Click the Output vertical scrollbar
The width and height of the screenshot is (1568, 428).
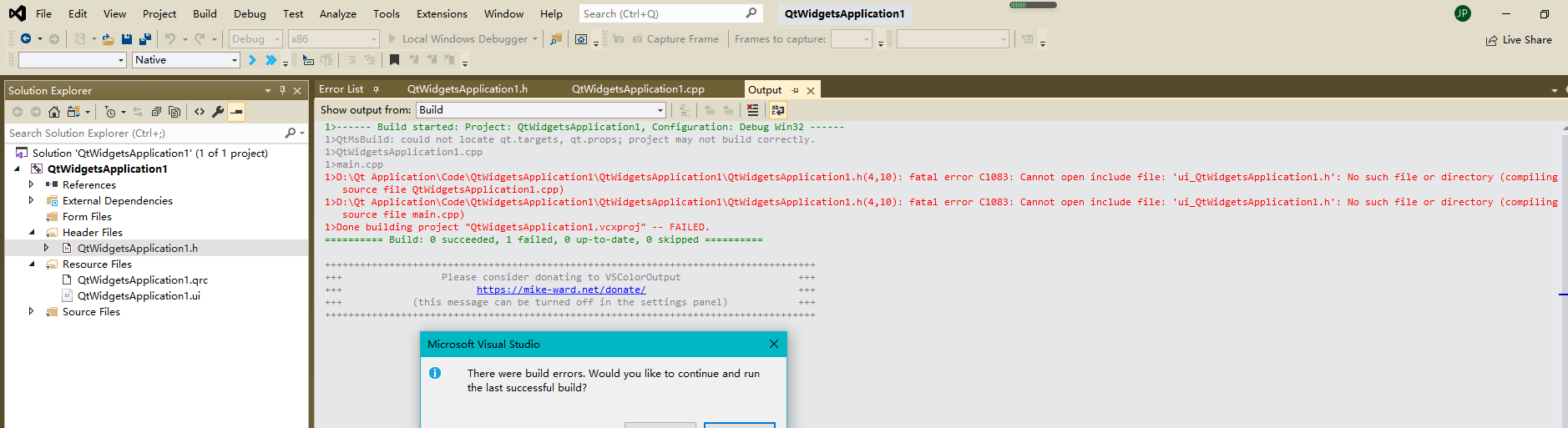tap(1563, 275)
